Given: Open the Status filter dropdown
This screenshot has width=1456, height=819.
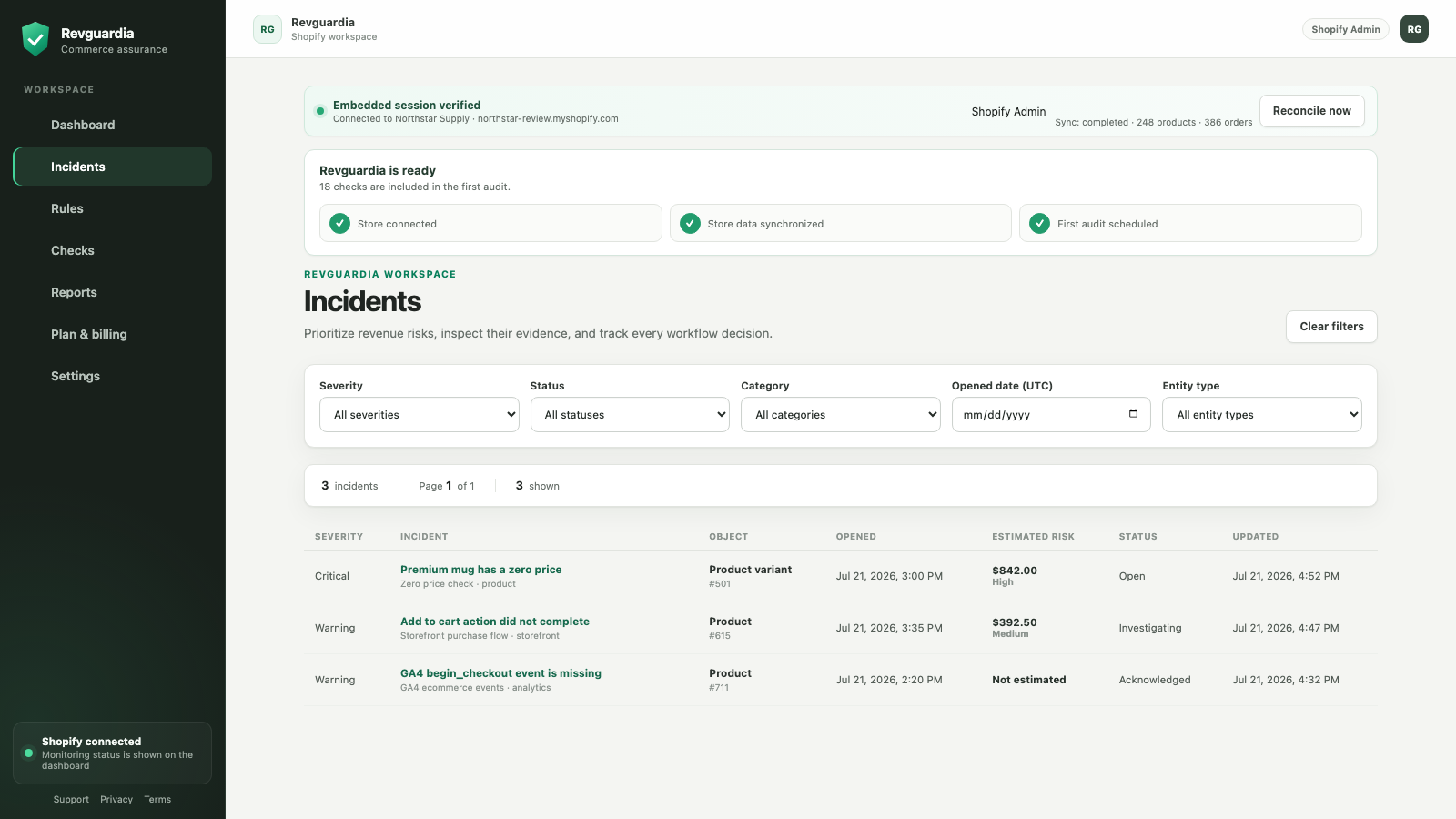Looking at the screenshot, I should pyautogui.click(x=630, y=415).
